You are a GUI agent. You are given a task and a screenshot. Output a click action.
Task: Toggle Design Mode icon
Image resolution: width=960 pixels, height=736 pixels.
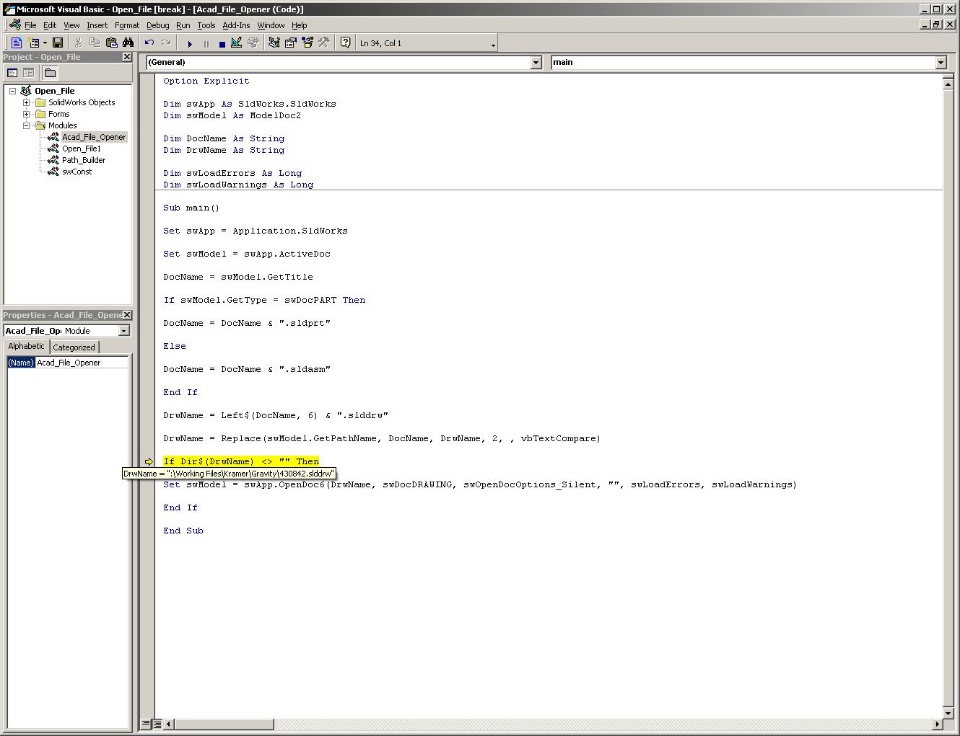(236, 43)
